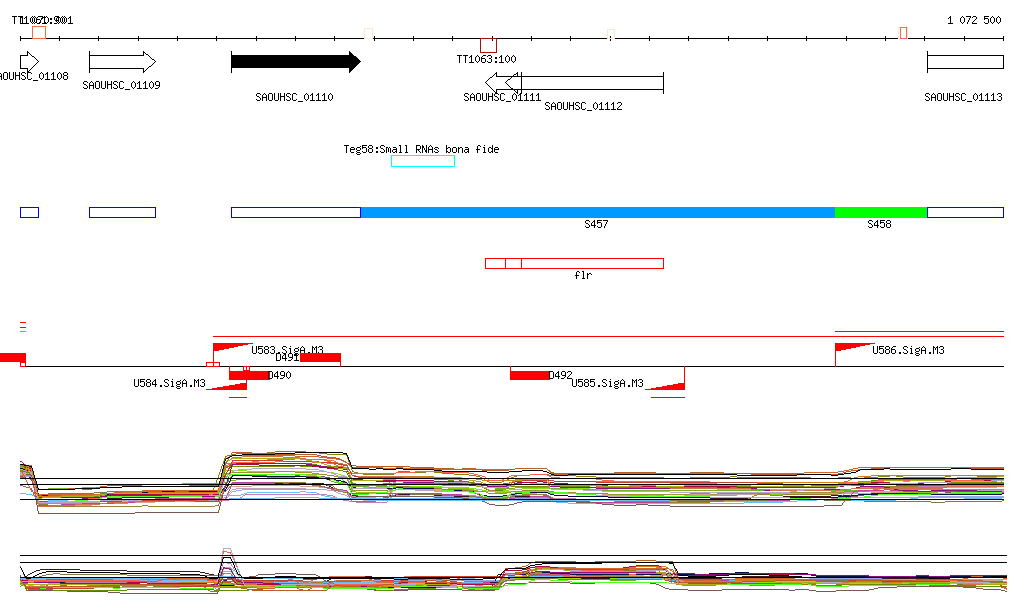Click the 1 072 500 position label
1024x611 pixels.
pos(974,20)
